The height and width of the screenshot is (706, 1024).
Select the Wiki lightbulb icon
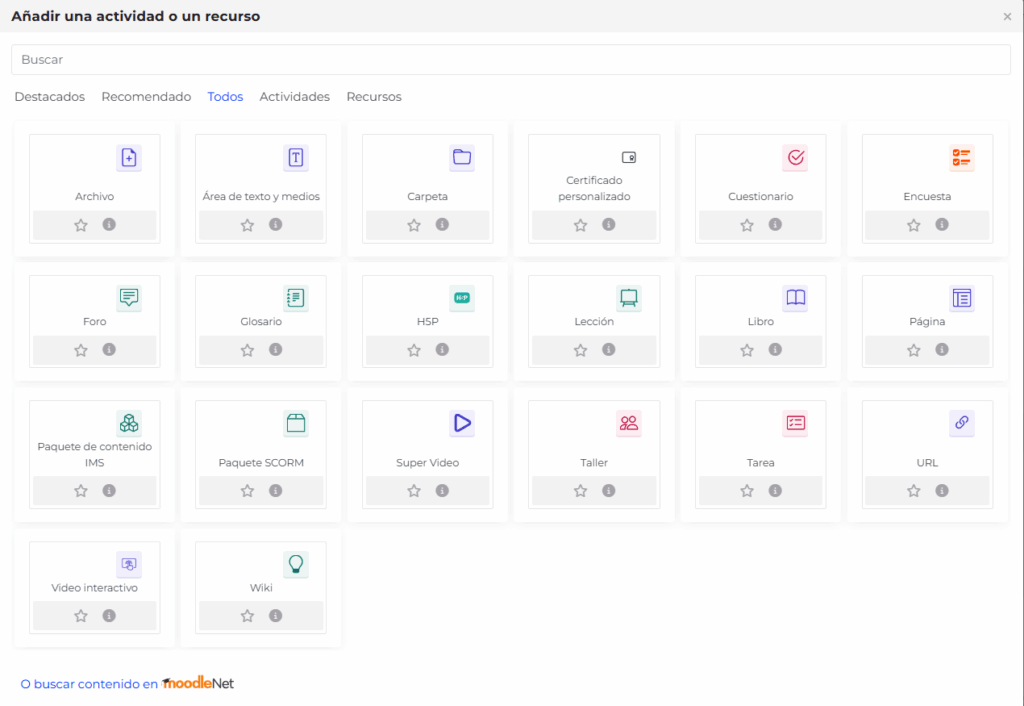click(x=295, y=564)
